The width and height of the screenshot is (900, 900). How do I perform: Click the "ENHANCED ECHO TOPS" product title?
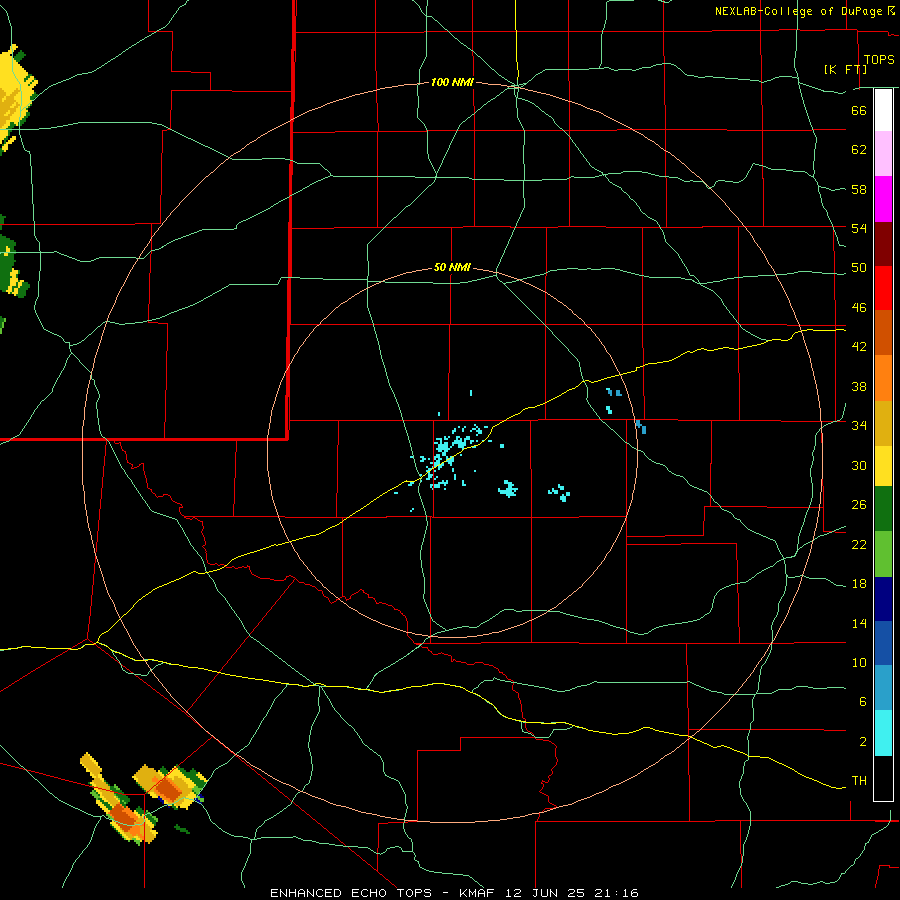click(351, 893)
